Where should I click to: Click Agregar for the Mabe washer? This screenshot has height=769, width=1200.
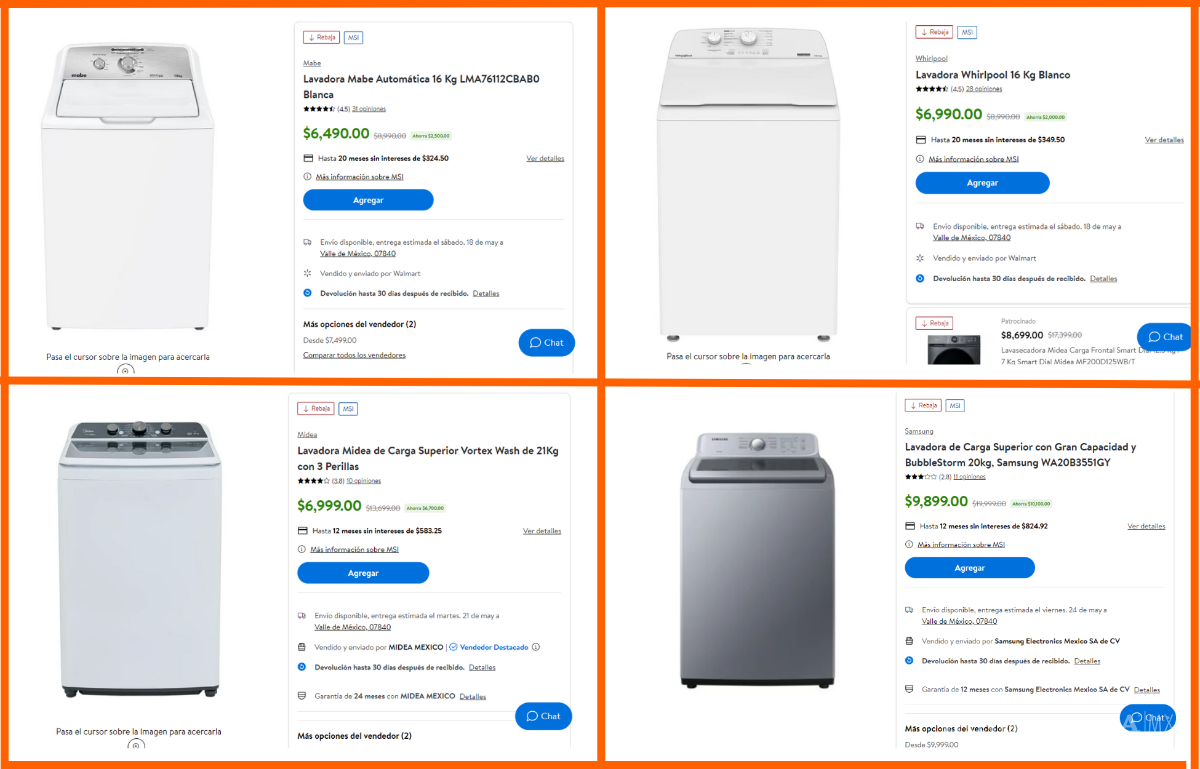point(367,200)
